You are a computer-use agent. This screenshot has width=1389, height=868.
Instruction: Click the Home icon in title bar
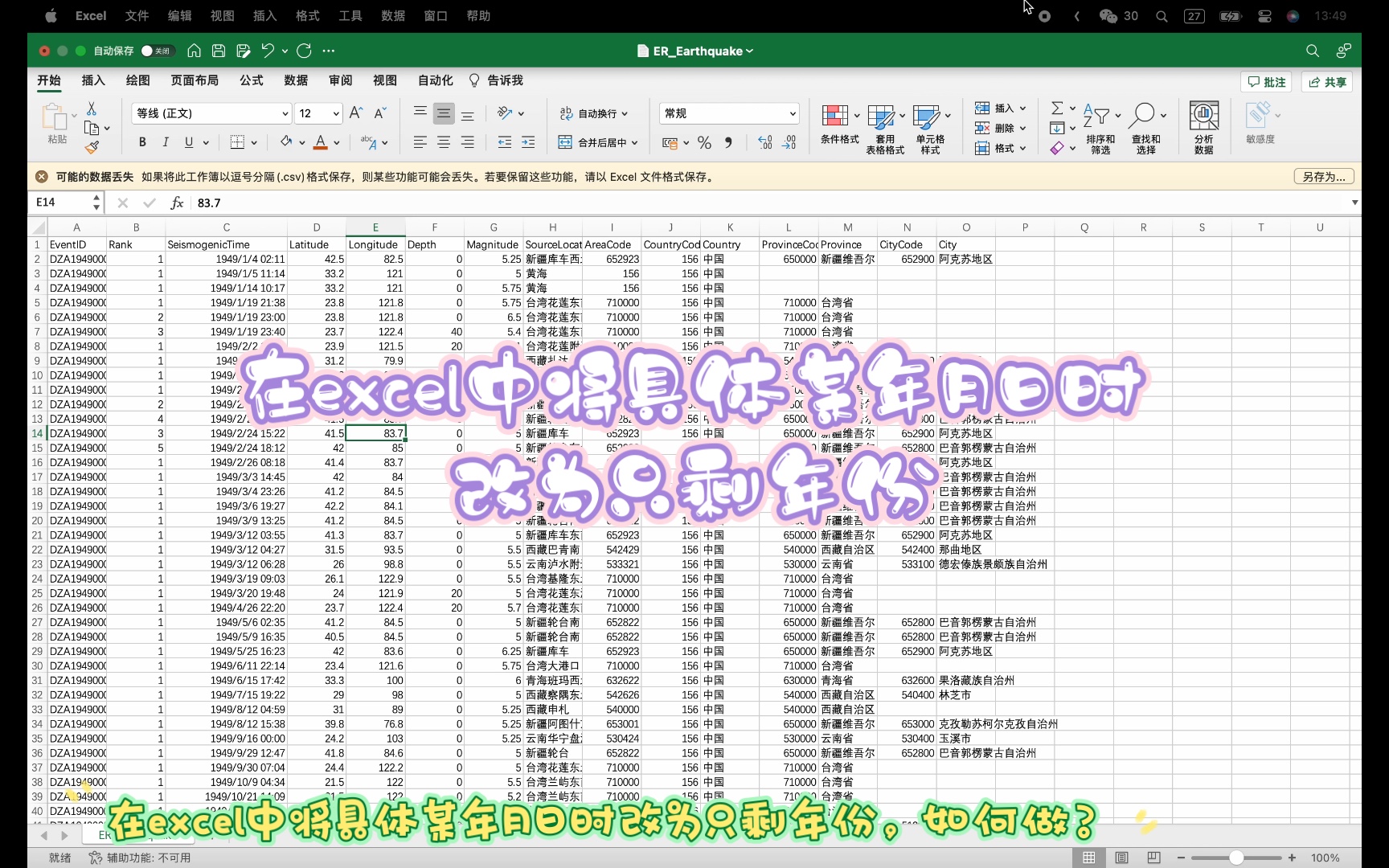pos(194,51)
